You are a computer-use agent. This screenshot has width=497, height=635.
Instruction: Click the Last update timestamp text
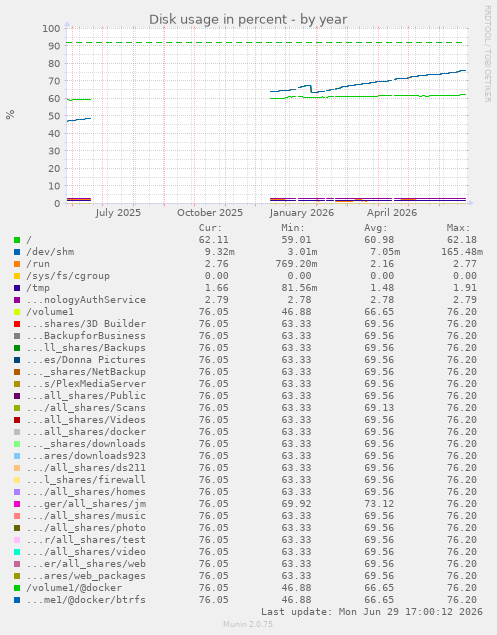[372, 612]
